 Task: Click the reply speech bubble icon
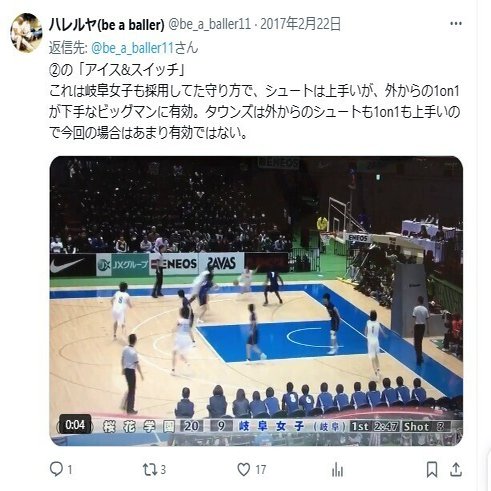tap(56, 469)
